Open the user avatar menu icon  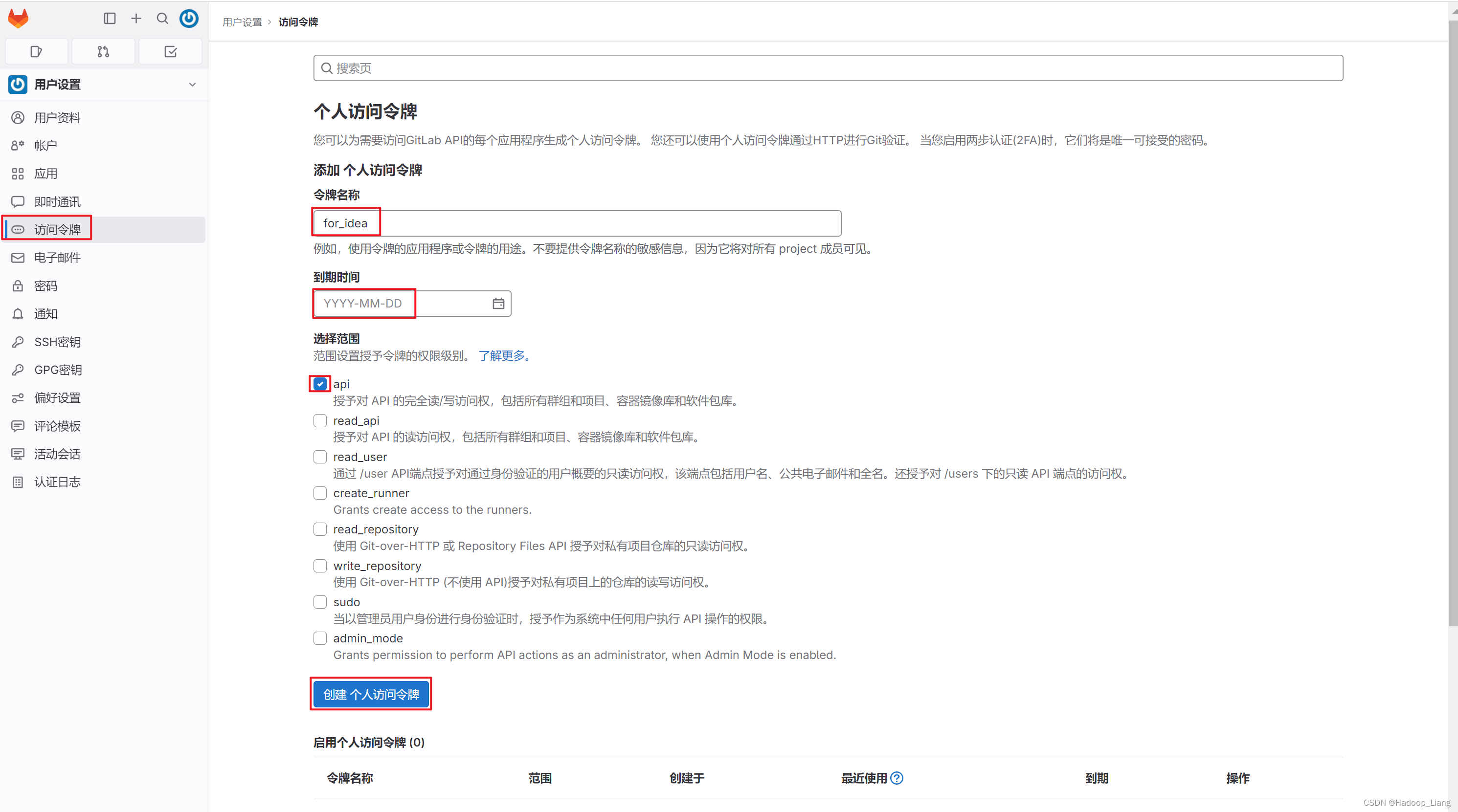189,19
